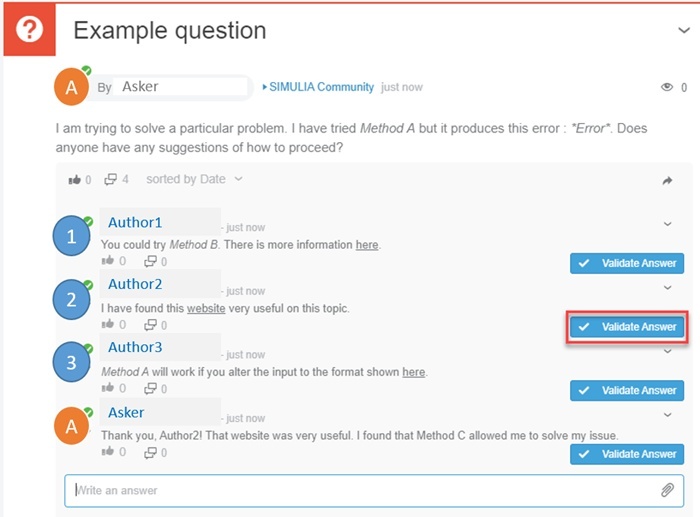
Task: Click the red question mark icon
Action: [x=30, y=30]
